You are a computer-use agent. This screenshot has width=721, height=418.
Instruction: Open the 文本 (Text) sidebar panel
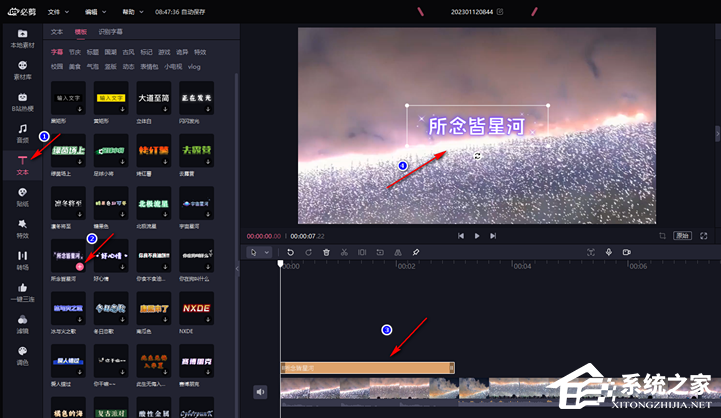click(x=22, y=163)
